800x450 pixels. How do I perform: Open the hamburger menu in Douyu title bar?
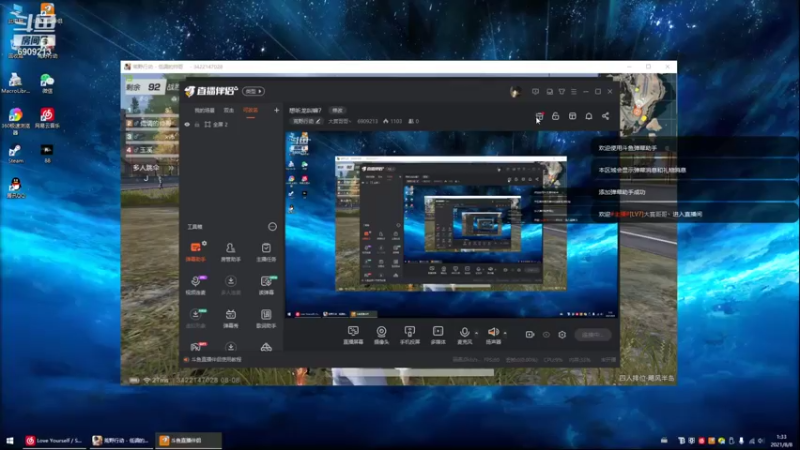tap(574, 92)
